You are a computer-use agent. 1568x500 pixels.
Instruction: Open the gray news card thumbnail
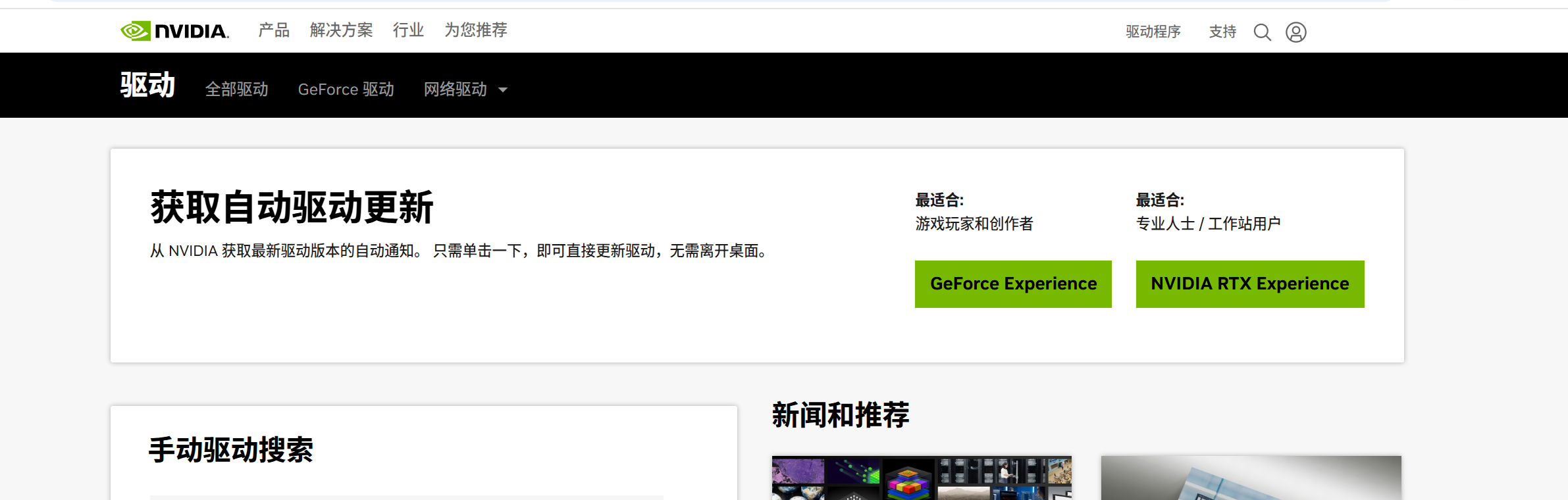1251,478
